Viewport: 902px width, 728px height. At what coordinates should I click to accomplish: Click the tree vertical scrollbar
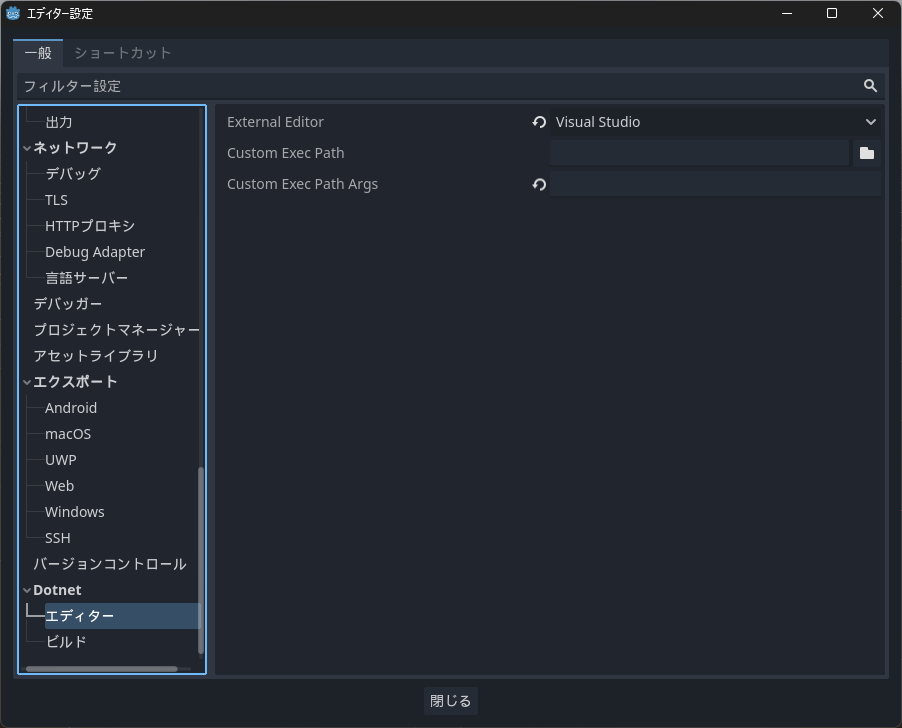tap(201, 561)
